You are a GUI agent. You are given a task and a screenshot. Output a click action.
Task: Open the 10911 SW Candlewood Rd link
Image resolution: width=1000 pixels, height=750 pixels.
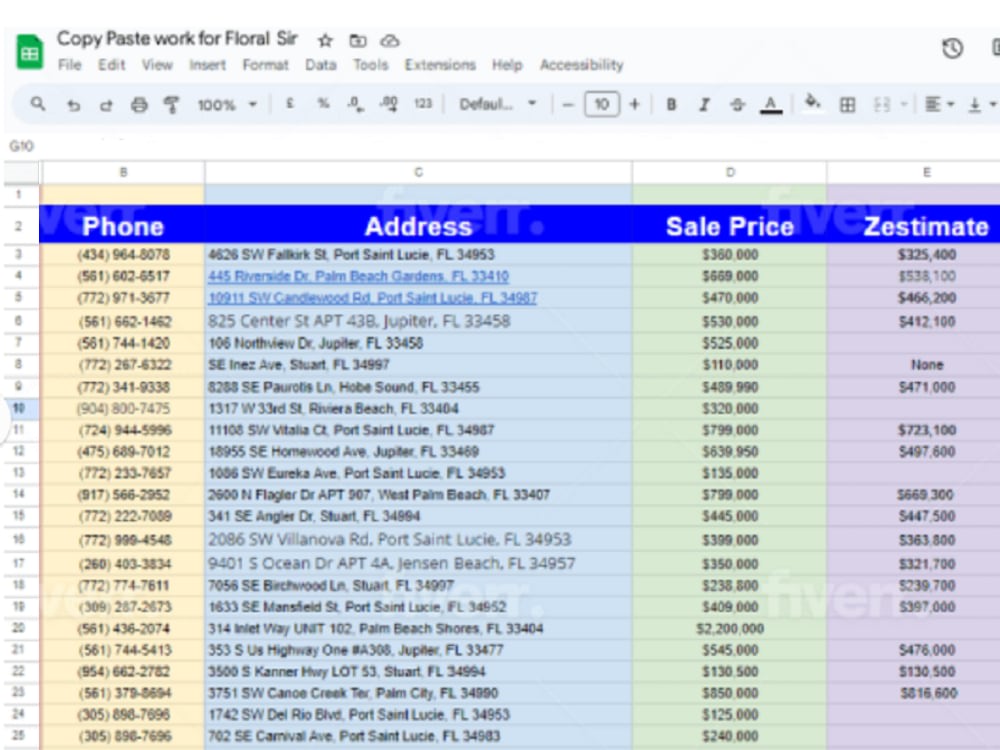tap(372, 298)
